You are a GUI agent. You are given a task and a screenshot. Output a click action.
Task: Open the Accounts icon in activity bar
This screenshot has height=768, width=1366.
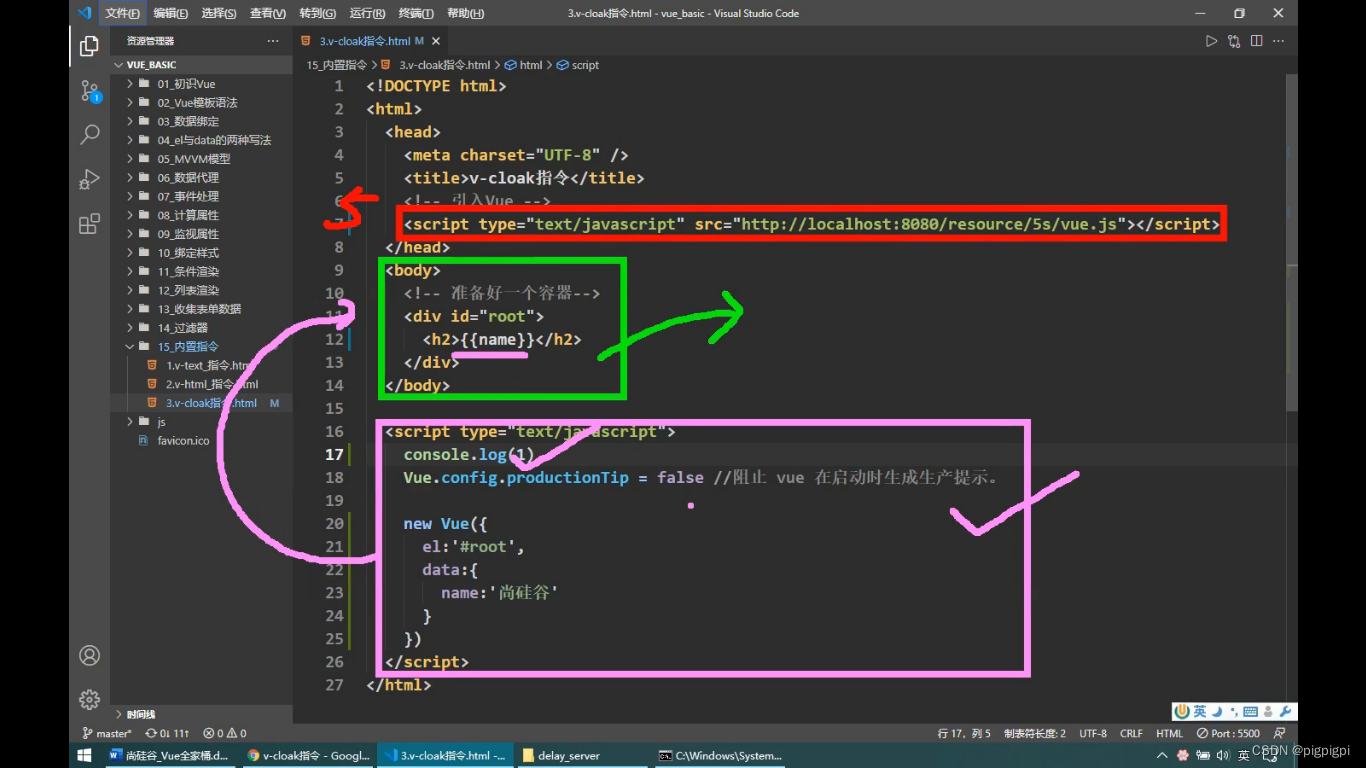tap(89, 656)
